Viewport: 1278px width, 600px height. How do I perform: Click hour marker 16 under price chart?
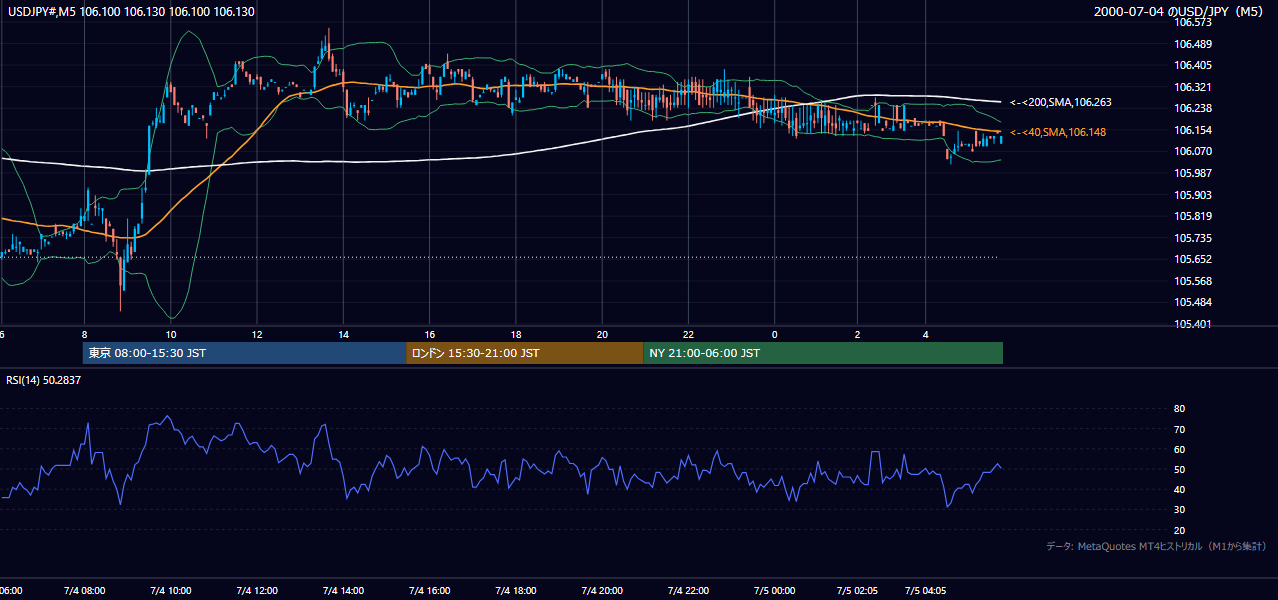[x=429, y=334]
